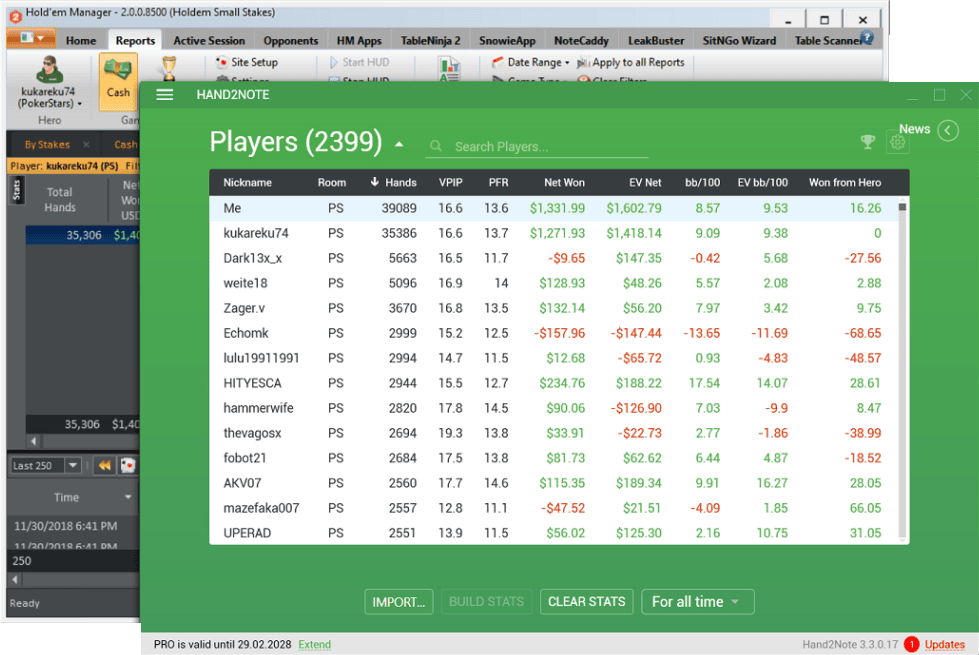
Task: Click the red Updates notification badge
Action: tap(912, 644)
